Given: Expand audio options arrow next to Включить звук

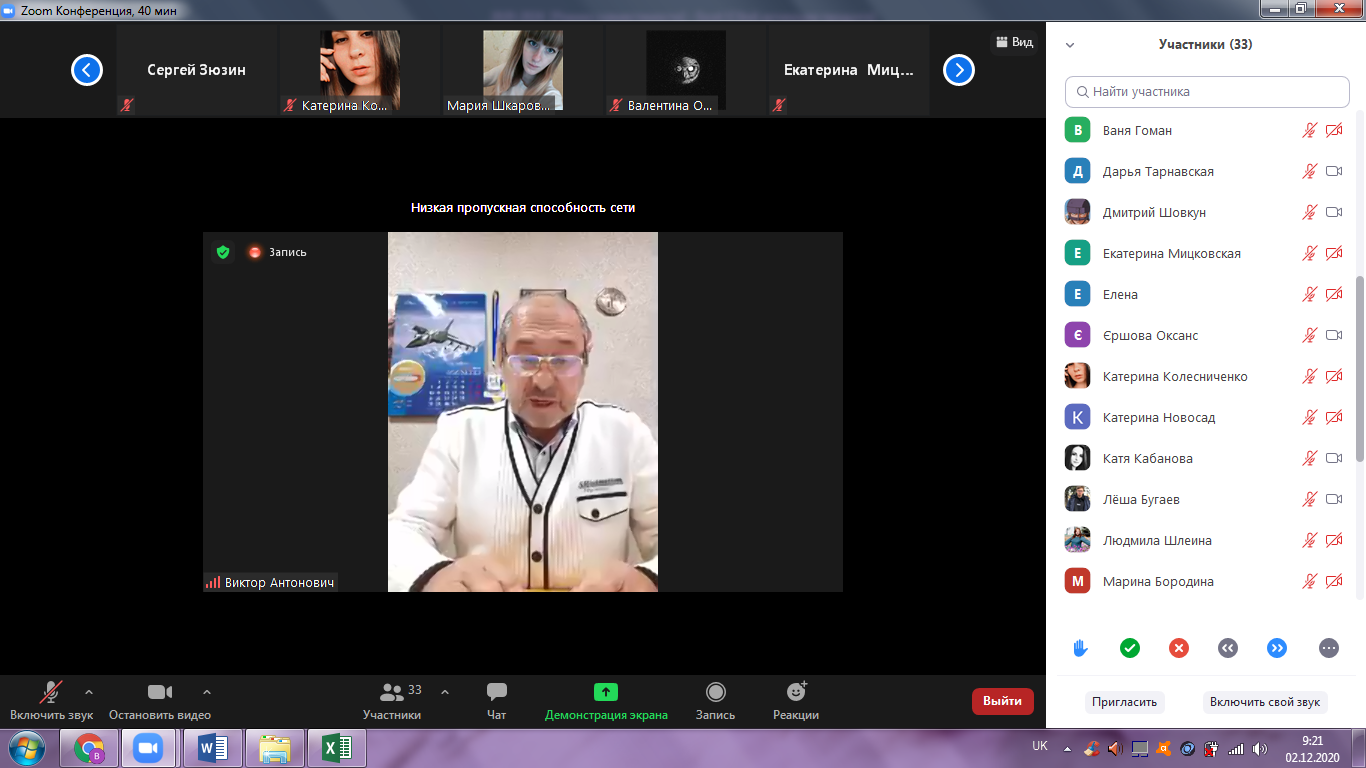Looking at the screenshot, I should [x=89, y=691].
